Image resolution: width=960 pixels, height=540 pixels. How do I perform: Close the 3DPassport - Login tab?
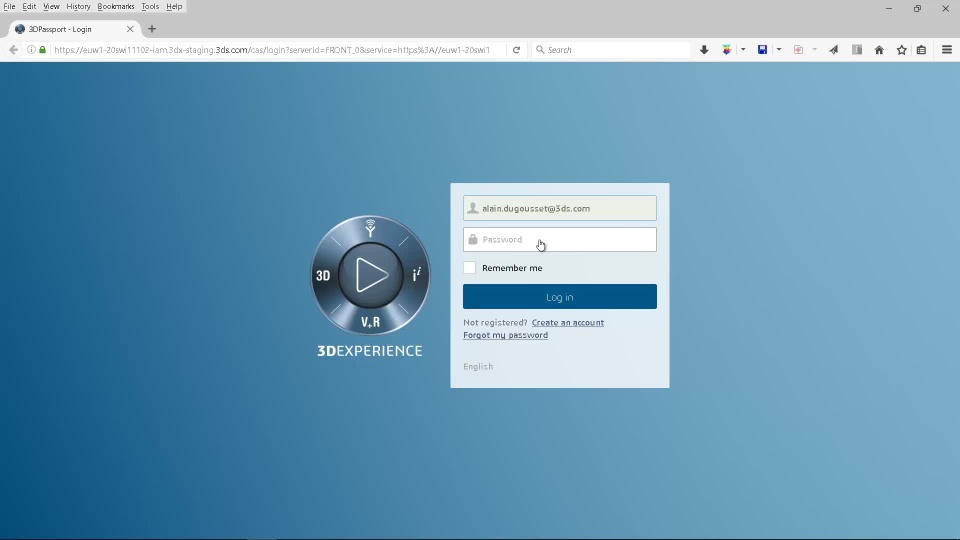coord(130,29)
